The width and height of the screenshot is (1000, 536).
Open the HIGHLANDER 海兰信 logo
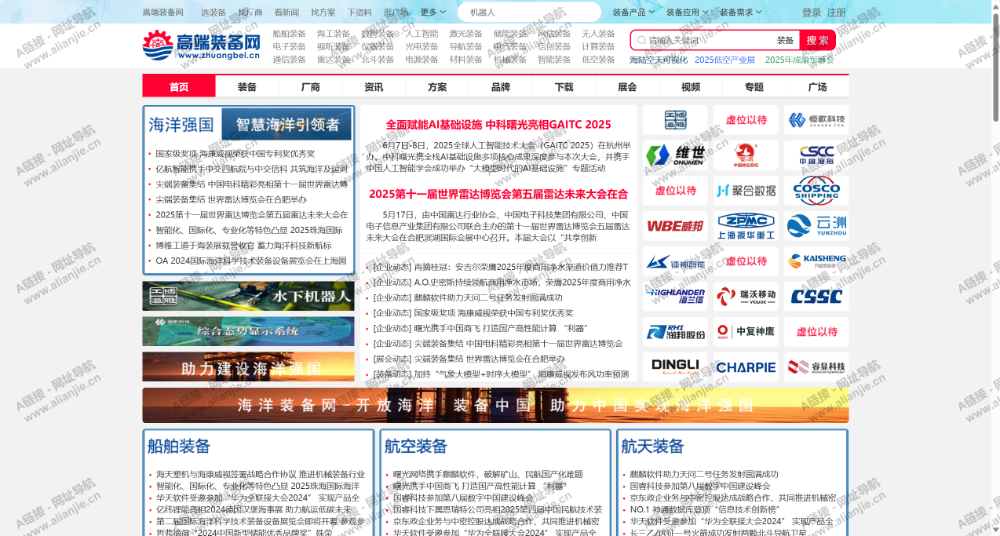[x=675, y=297]
